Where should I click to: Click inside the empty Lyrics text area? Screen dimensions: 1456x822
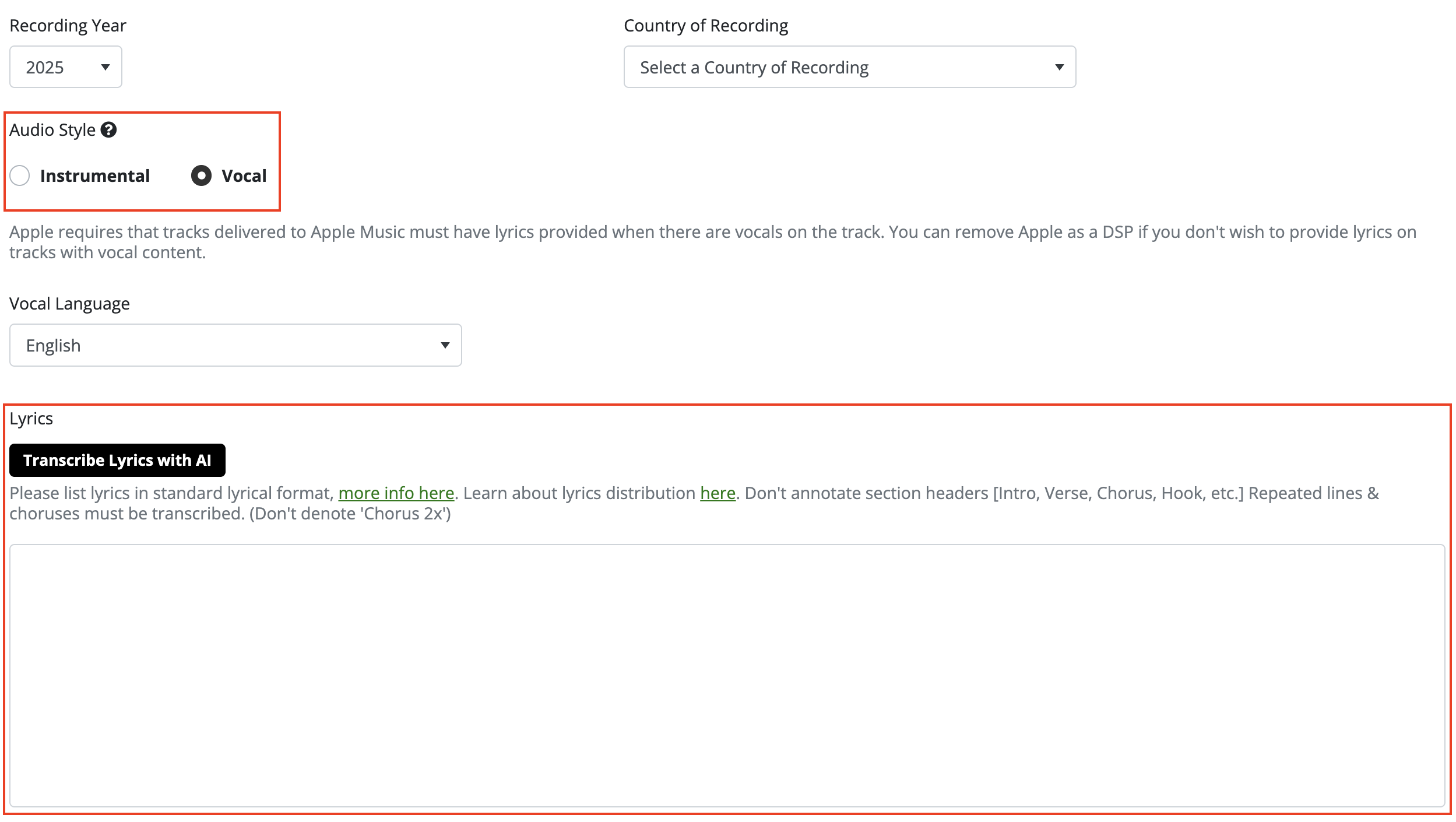pyautogui.click(x=726, y=675)
